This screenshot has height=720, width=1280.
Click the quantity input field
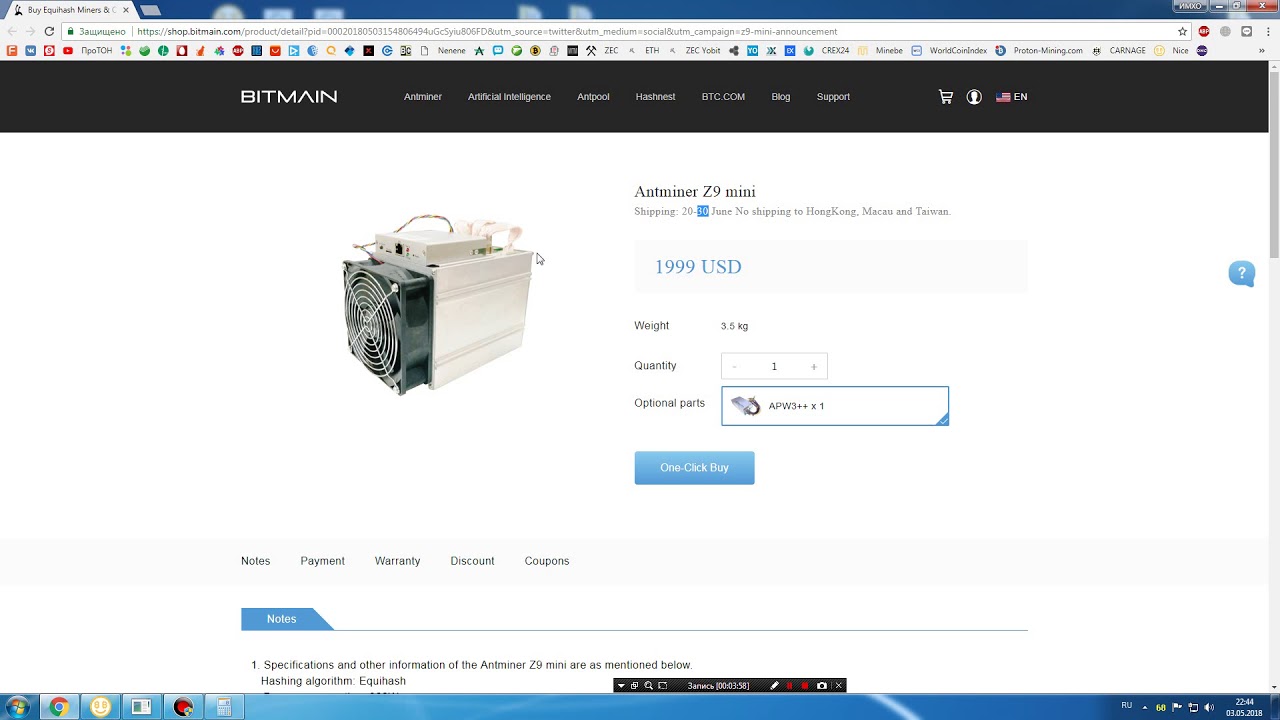774,367
